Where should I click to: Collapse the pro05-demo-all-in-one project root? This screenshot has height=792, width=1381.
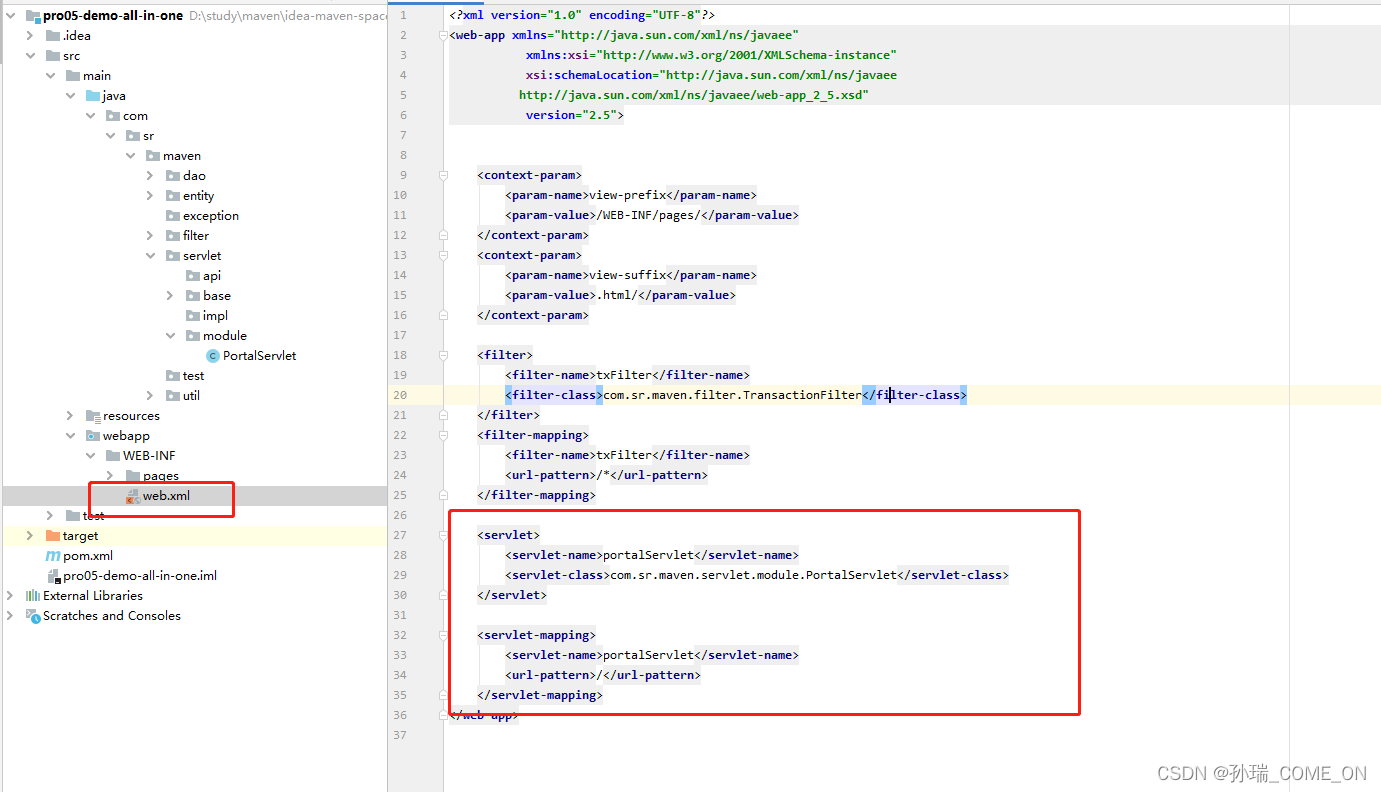point(11,16)
